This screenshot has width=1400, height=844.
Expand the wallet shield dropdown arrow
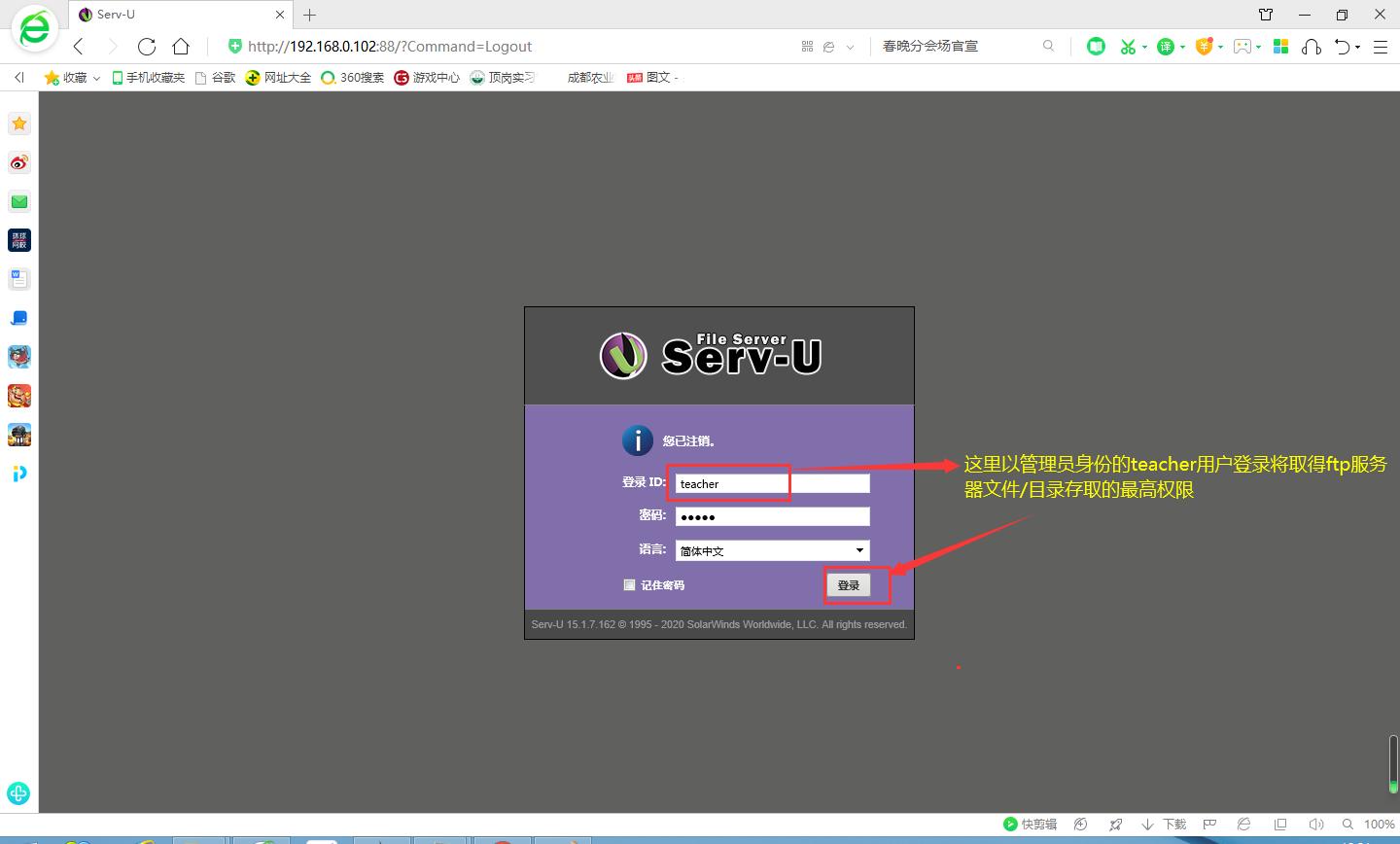(x=1220, y=47)
